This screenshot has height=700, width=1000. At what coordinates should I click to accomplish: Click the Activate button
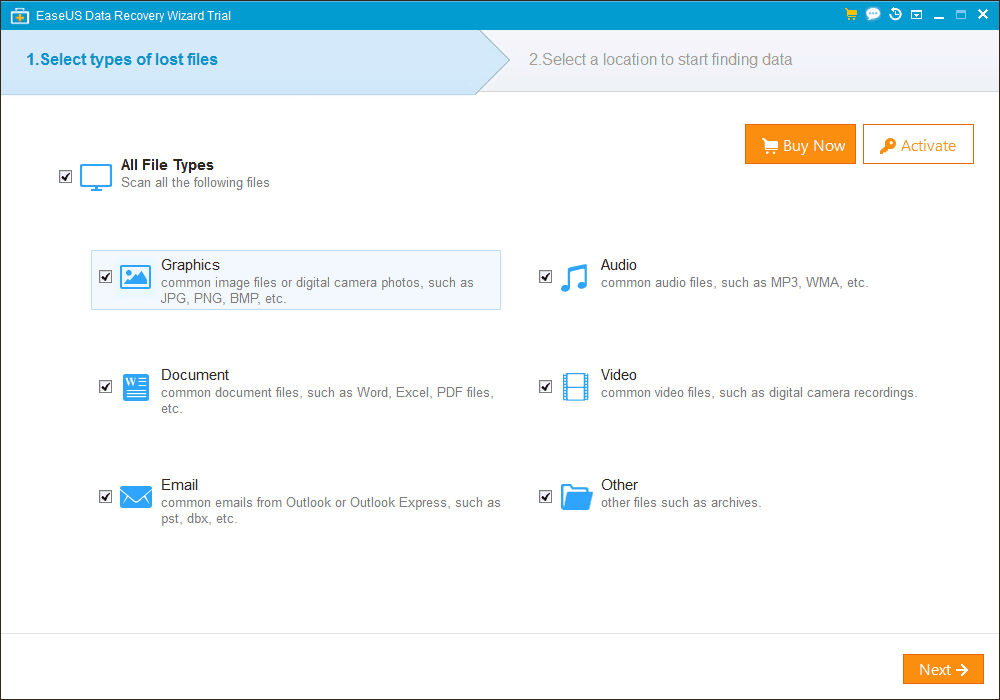coord(918,144)
